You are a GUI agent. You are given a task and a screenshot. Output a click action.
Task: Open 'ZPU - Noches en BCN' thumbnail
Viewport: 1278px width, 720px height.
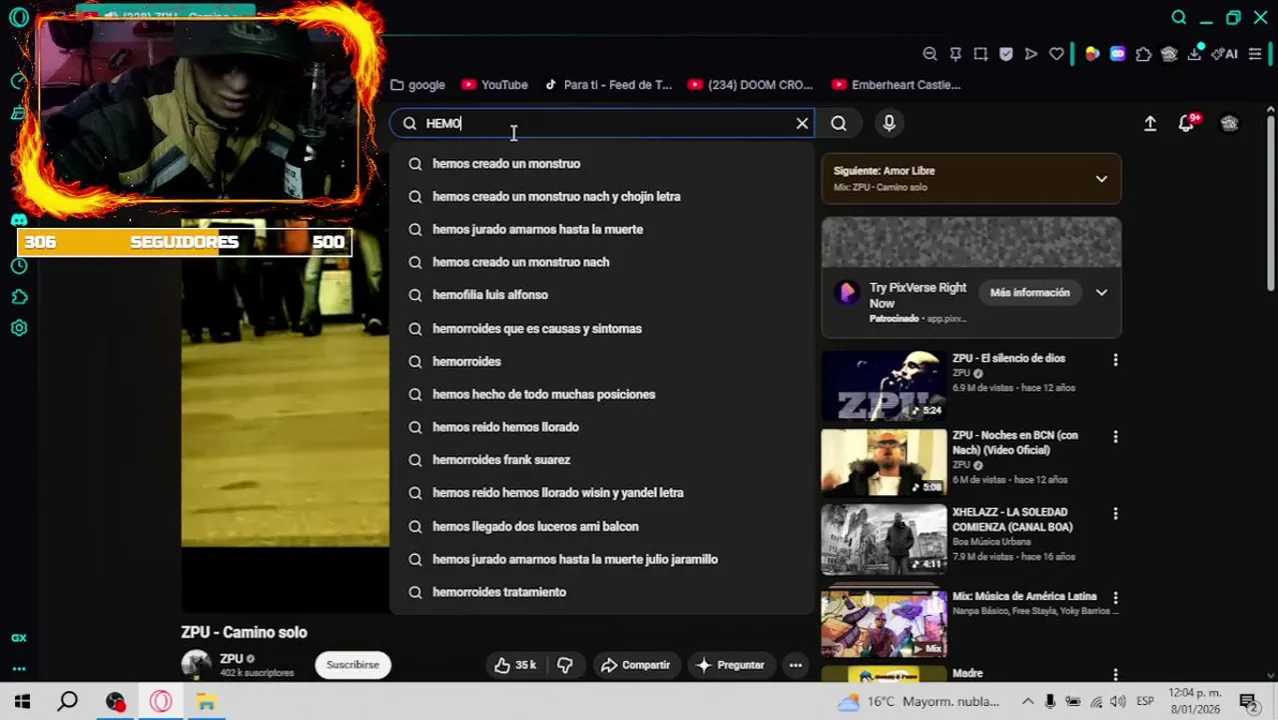pos(884,462)
